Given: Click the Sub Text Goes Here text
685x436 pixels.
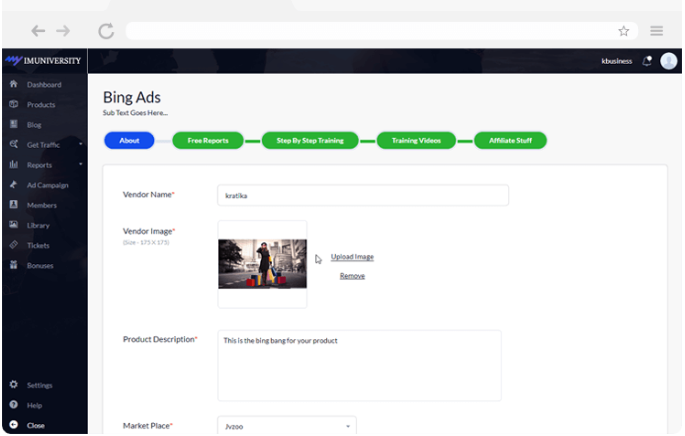Looking at the screenshot, I should coord(135,113).
